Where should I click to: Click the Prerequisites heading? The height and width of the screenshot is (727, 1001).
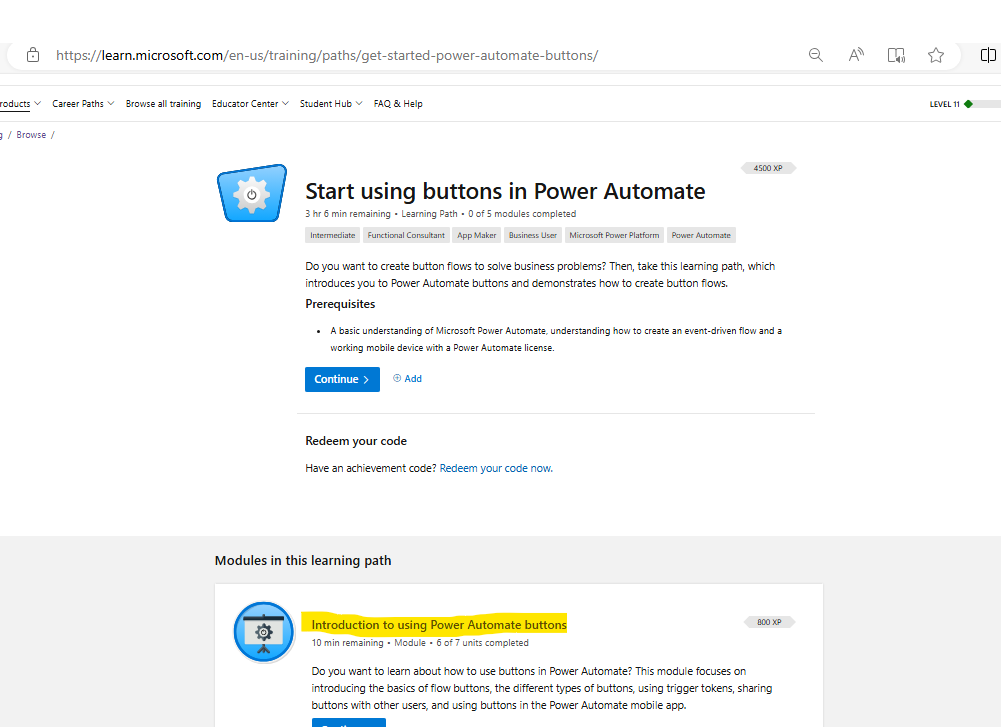point(340,304)
